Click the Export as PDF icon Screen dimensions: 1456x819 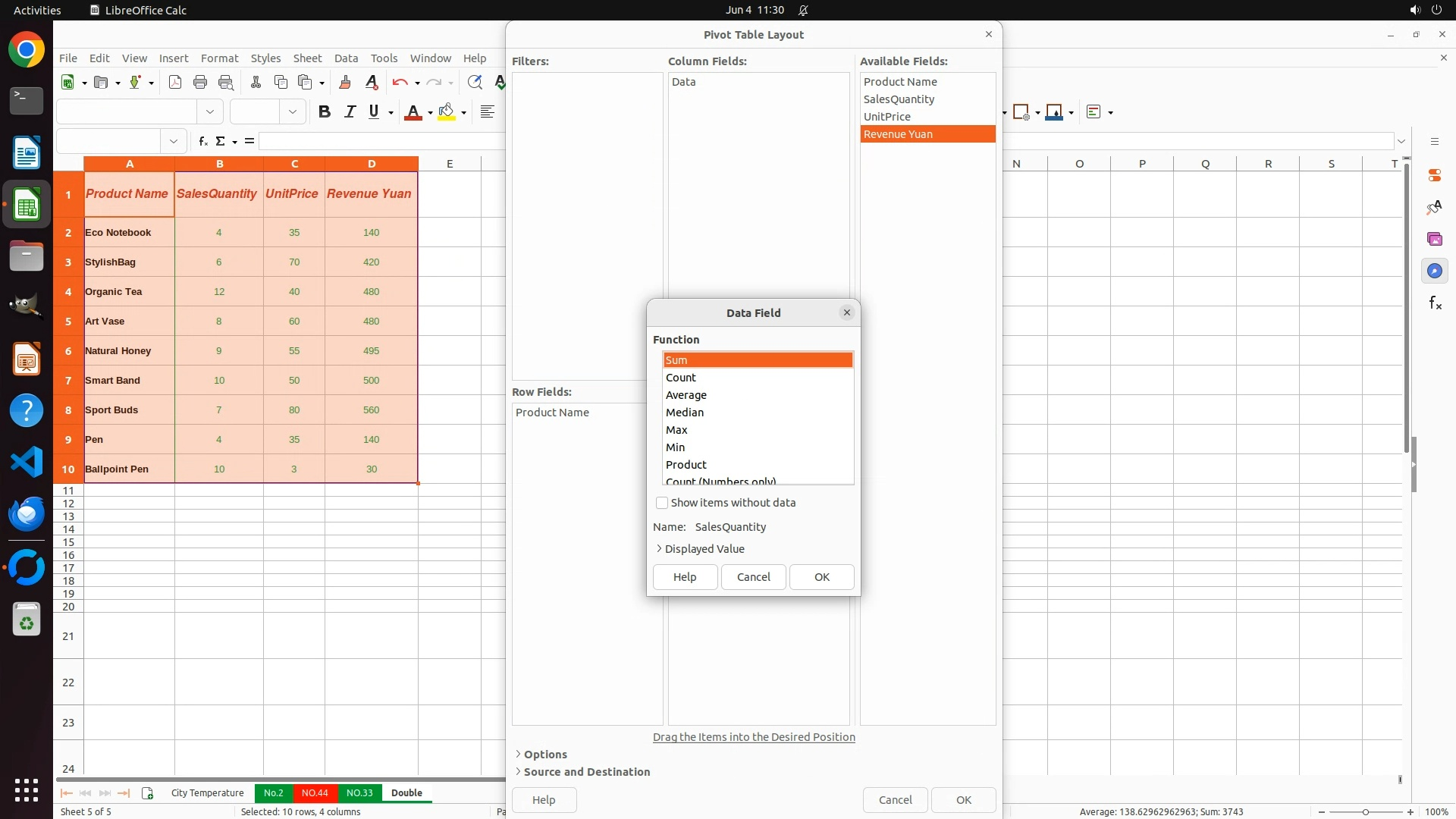tap(175, 83)
